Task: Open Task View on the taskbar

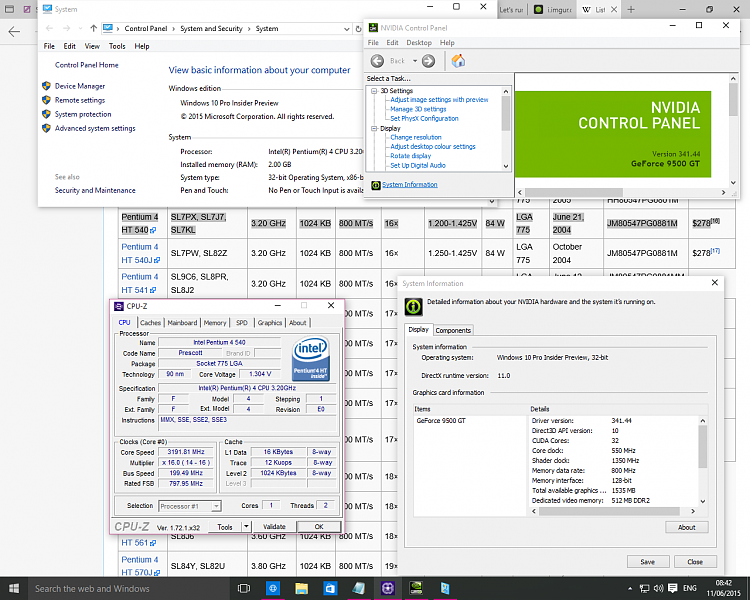Action: click(244, 589)
